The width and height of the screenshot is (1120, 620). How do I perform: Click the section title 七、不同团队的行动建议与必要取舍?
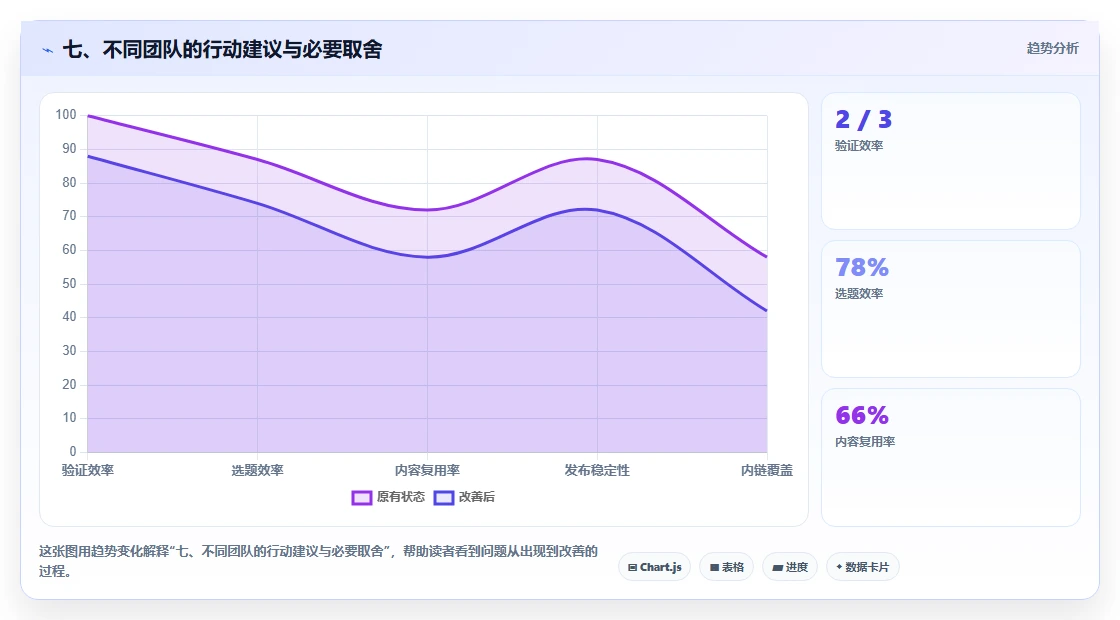(222, 49)
